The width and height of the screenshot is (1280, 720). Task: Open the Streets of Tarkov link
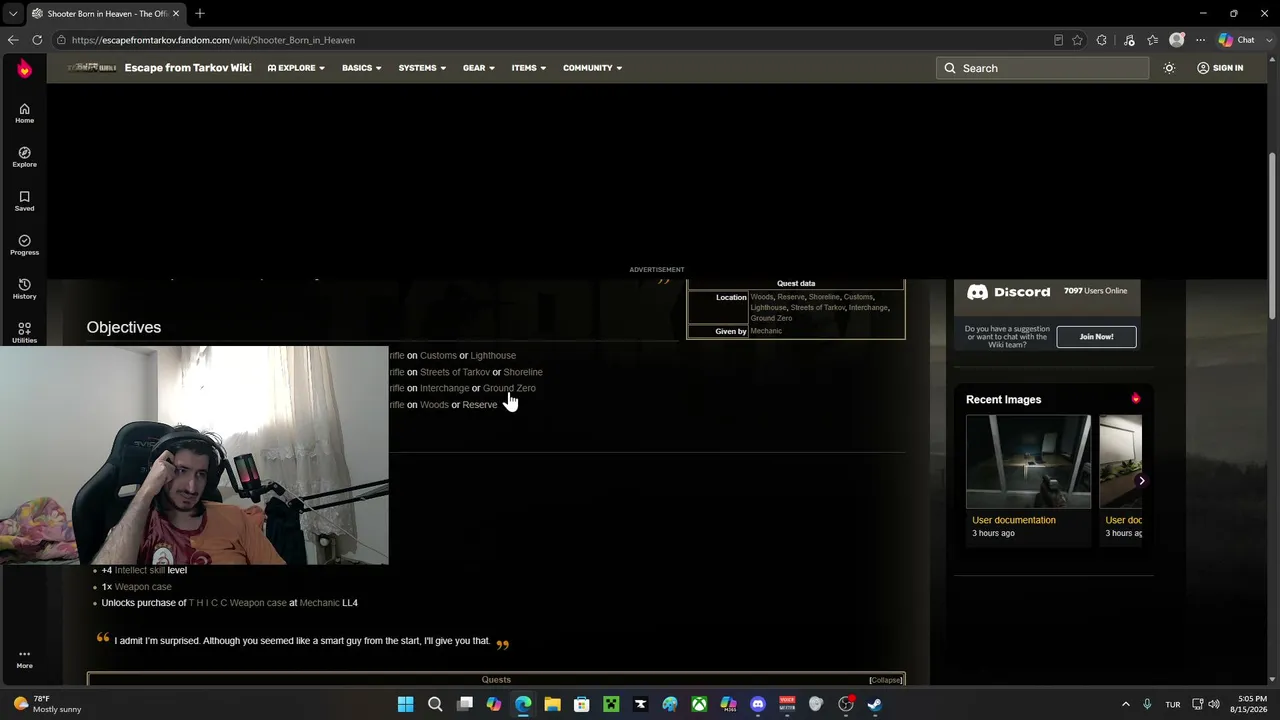[x=455, y=372]
